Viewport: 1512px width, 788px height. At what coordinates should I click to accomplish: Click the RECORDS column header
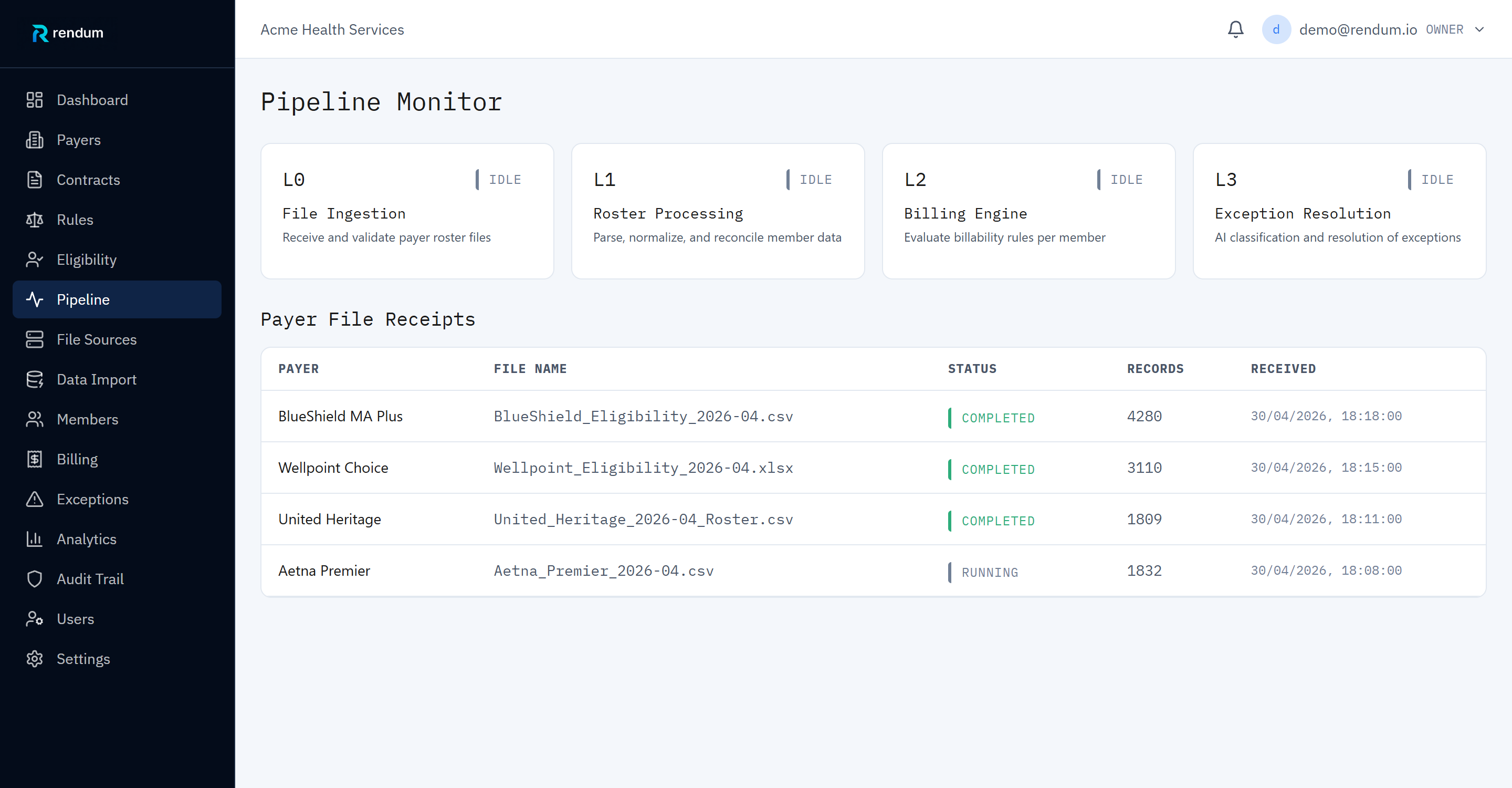click(x=1155, y=369)
